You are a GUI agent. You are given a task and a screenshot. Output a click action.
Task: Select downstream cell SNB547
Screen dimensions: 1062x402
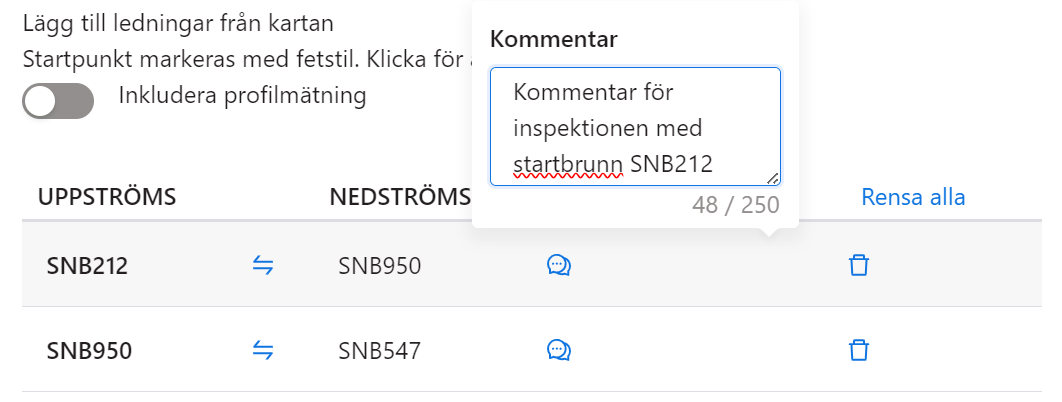(379, 351)
